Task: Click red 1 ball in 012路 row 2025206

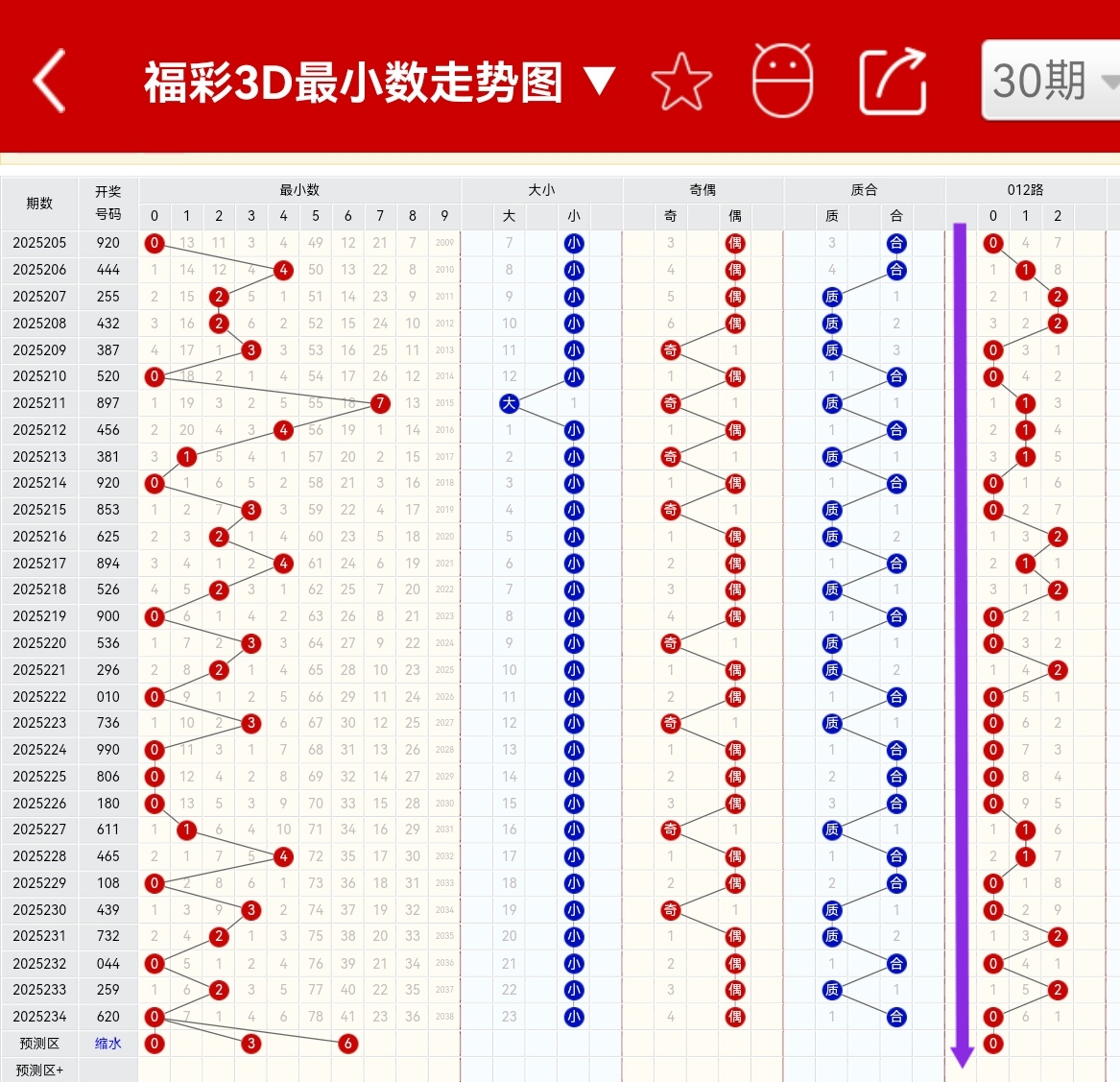Action: coord(1026,270)
